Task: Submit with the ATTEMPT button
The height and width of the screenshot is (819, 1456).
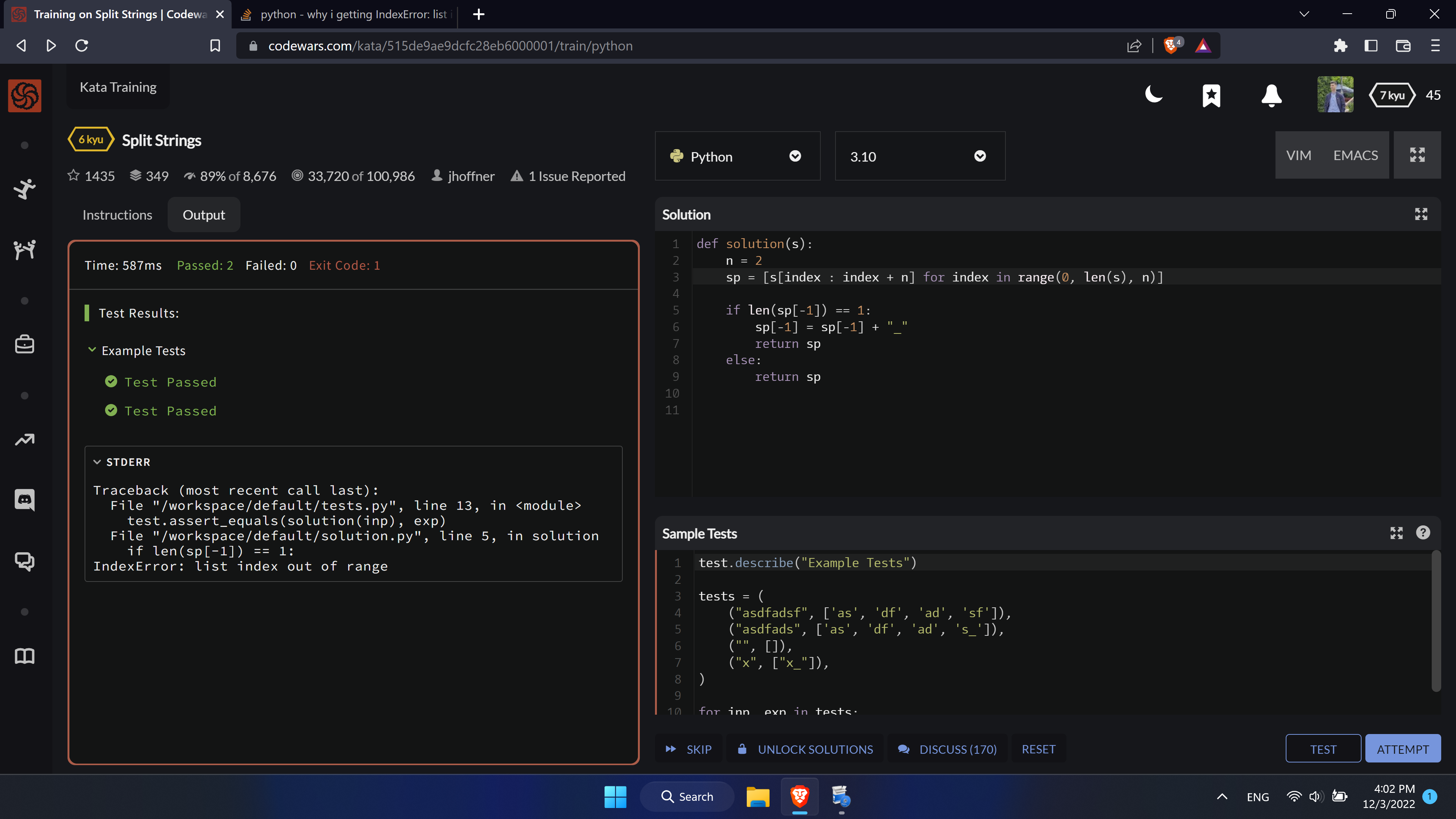Action: [x=1402, y=749]
